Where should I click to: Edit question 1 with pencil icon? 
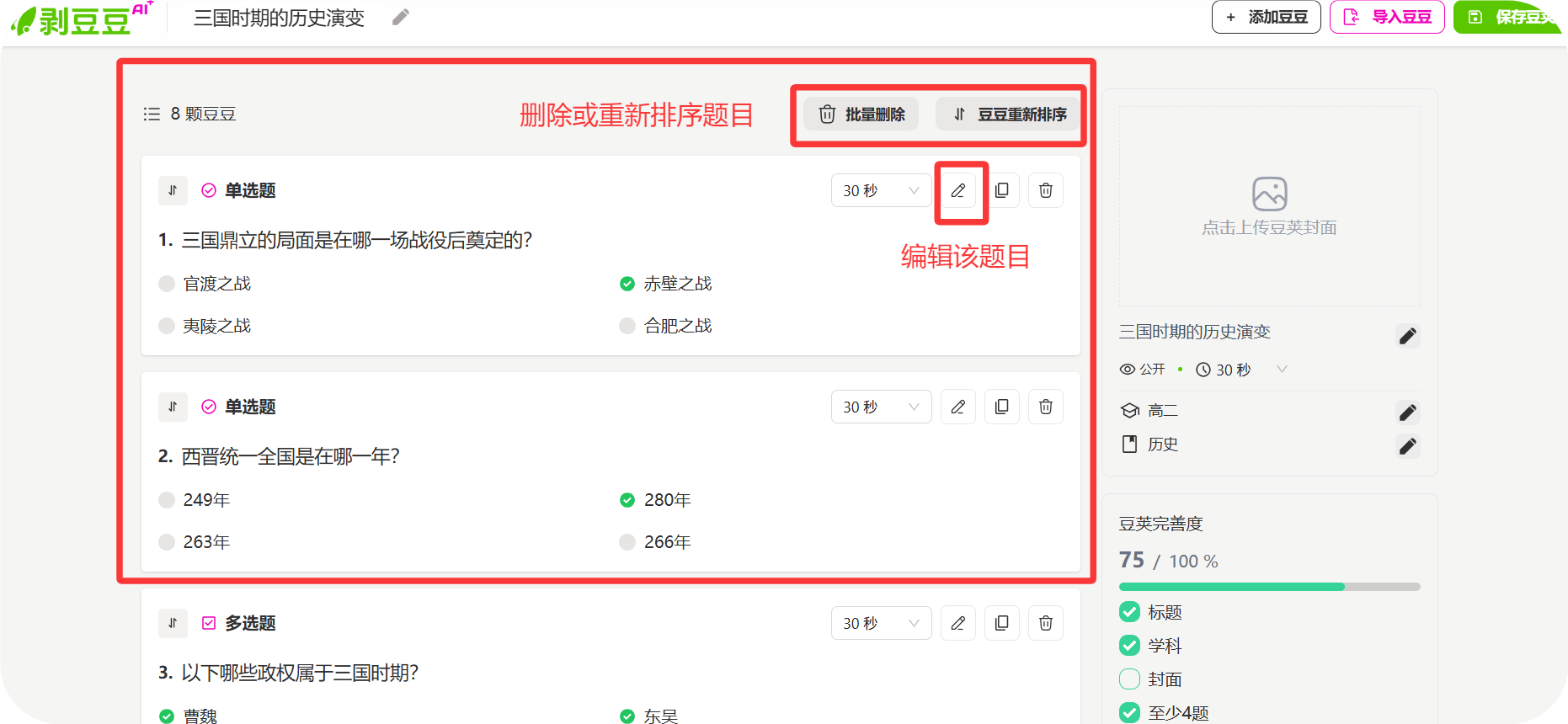click(x=958, y=190)
